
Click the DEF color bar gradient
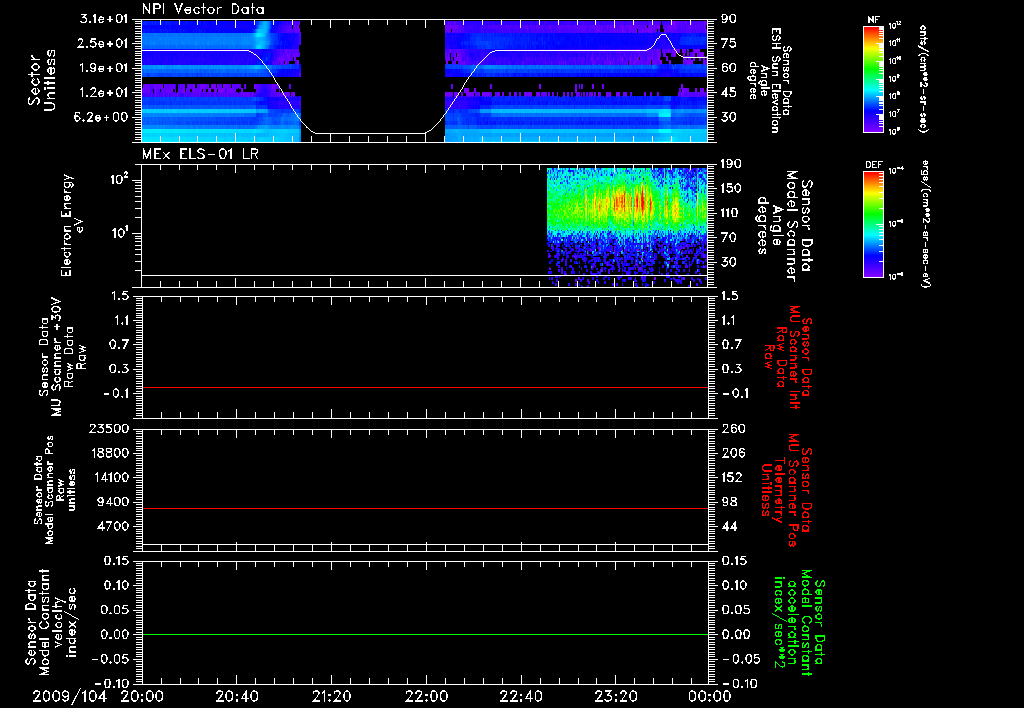tap(873, 224)
